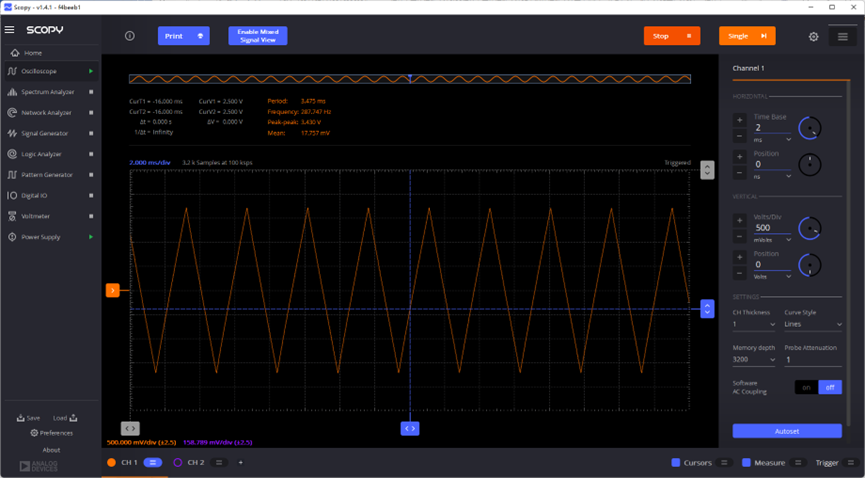Open CH 1 settings menu button
Screen dimensions: 865x478
[x=153, y=463]
